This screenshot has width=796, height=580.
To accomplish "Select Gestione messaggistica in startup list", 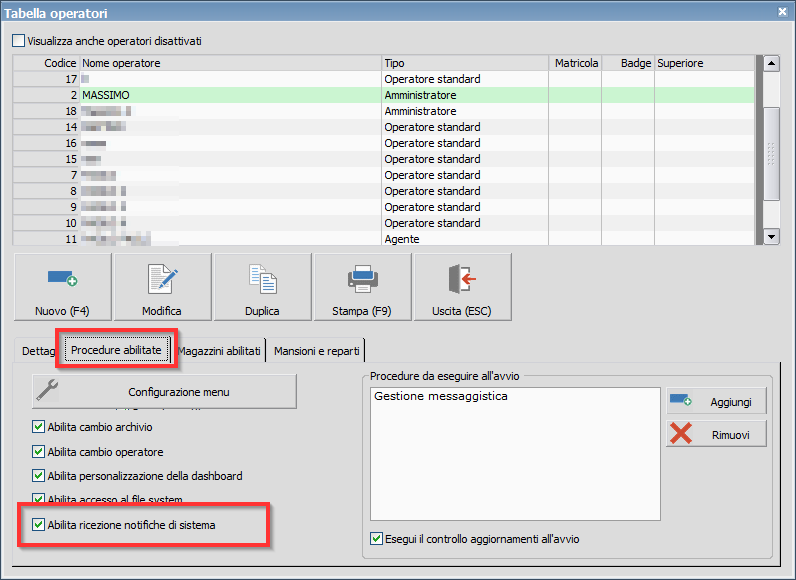I will [x=440, y=396].
